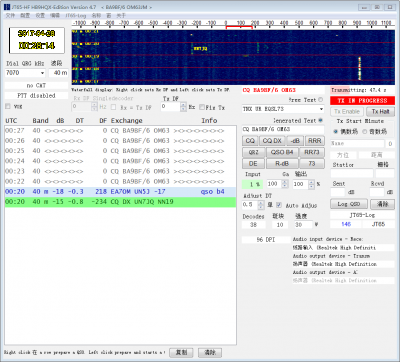Click the generated text field CQ BA9BF/6

[283, 129]
